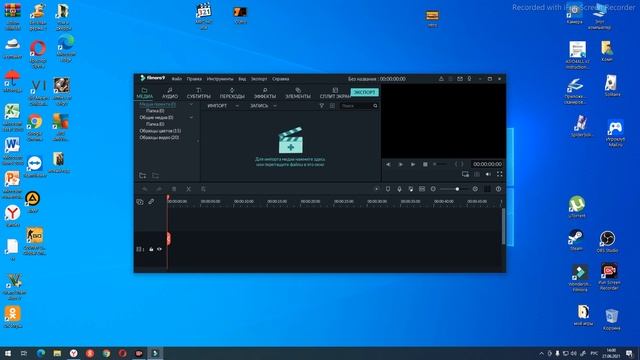Open the Инструменты menu
640x360 pixels.
pos(220,79)
